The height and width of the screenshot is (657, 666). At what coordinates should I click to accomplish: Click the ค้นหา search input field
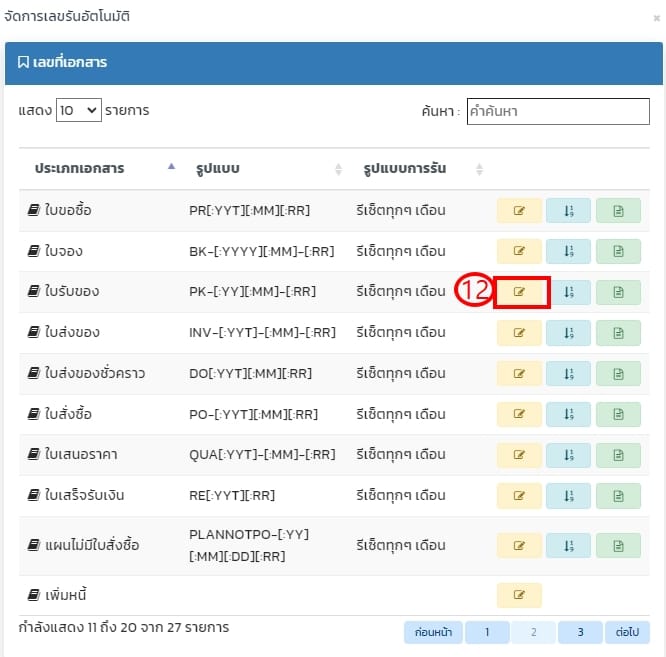[558, 112]
